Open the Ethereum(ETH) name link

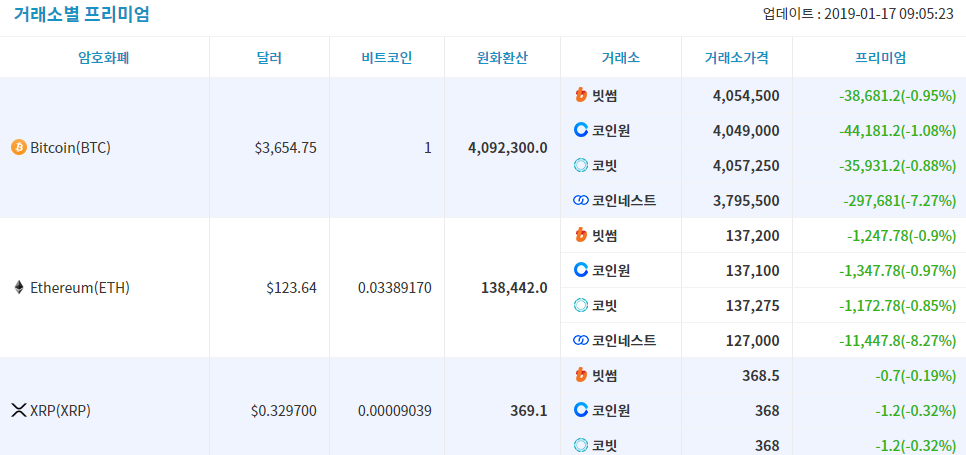click(x=80, y=288)
